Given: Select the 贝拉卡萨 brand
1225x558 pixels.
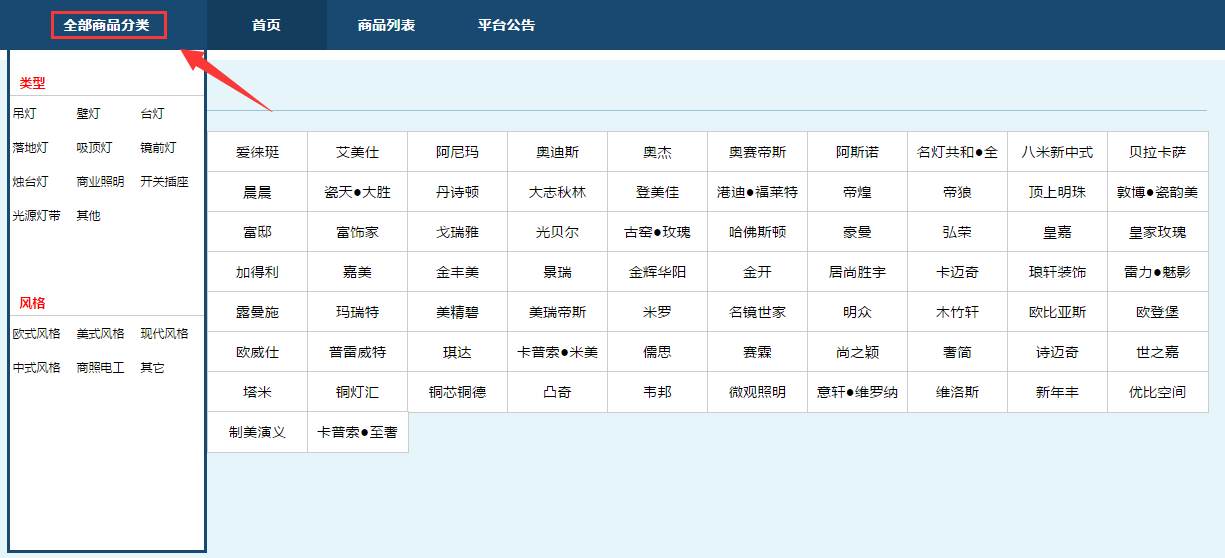Looking at the screenshot, I should tap(1157, 152).
